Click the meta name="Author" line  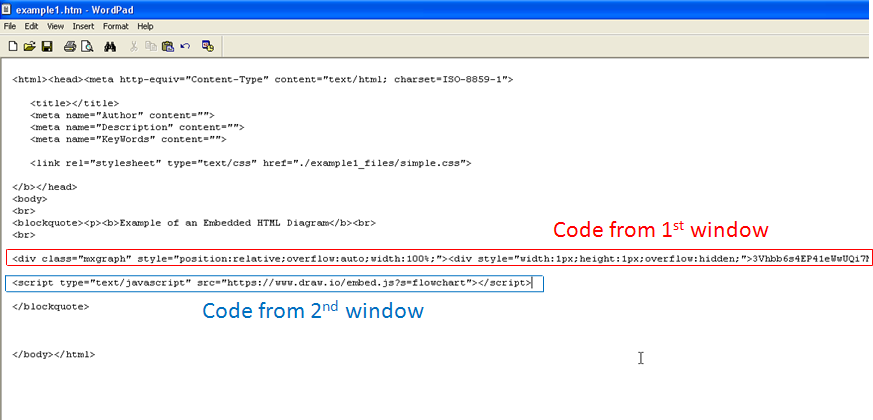point(122,115)
